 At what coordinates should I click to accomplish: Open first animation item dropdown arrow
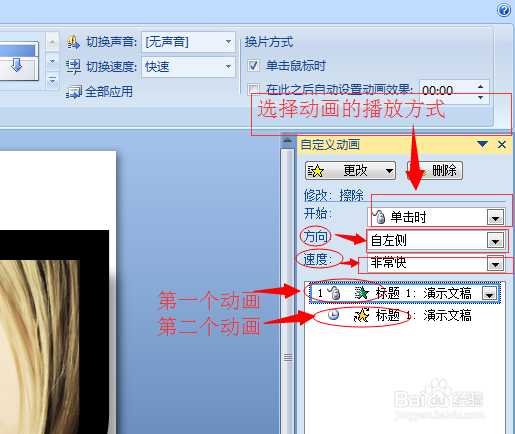(490, 294)
